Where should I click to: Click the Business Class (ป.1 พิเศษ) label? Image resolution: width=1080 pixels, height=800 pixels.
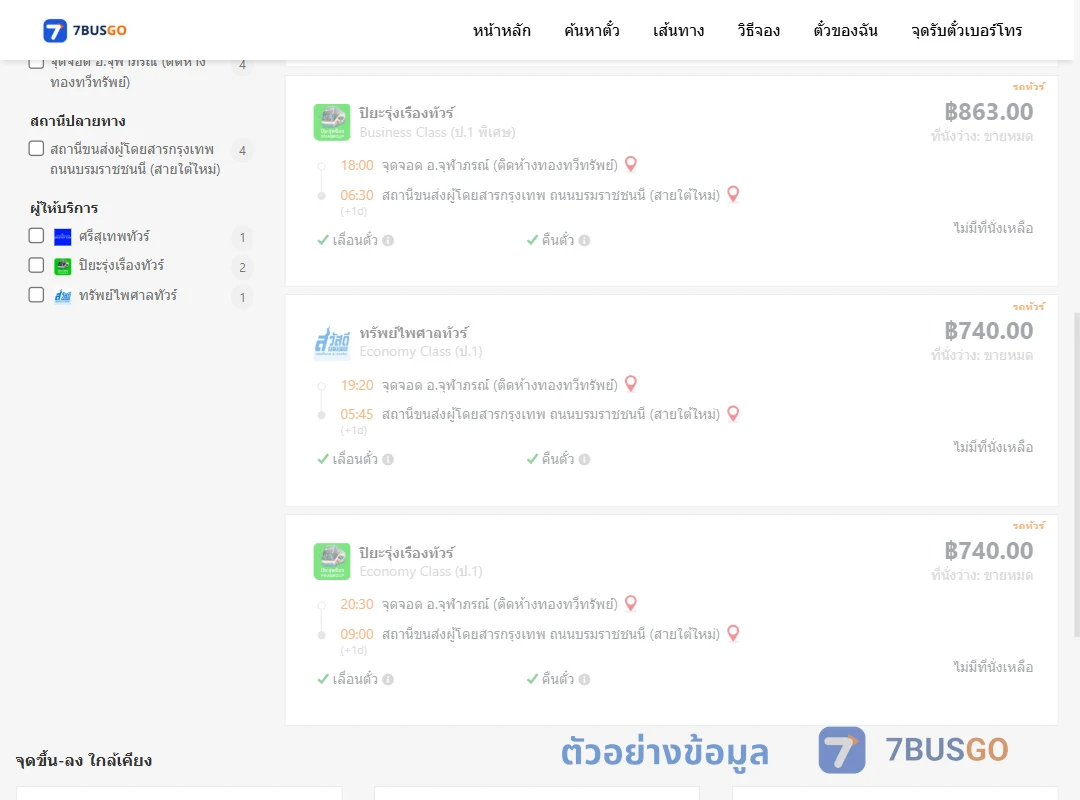pos(437,132)
